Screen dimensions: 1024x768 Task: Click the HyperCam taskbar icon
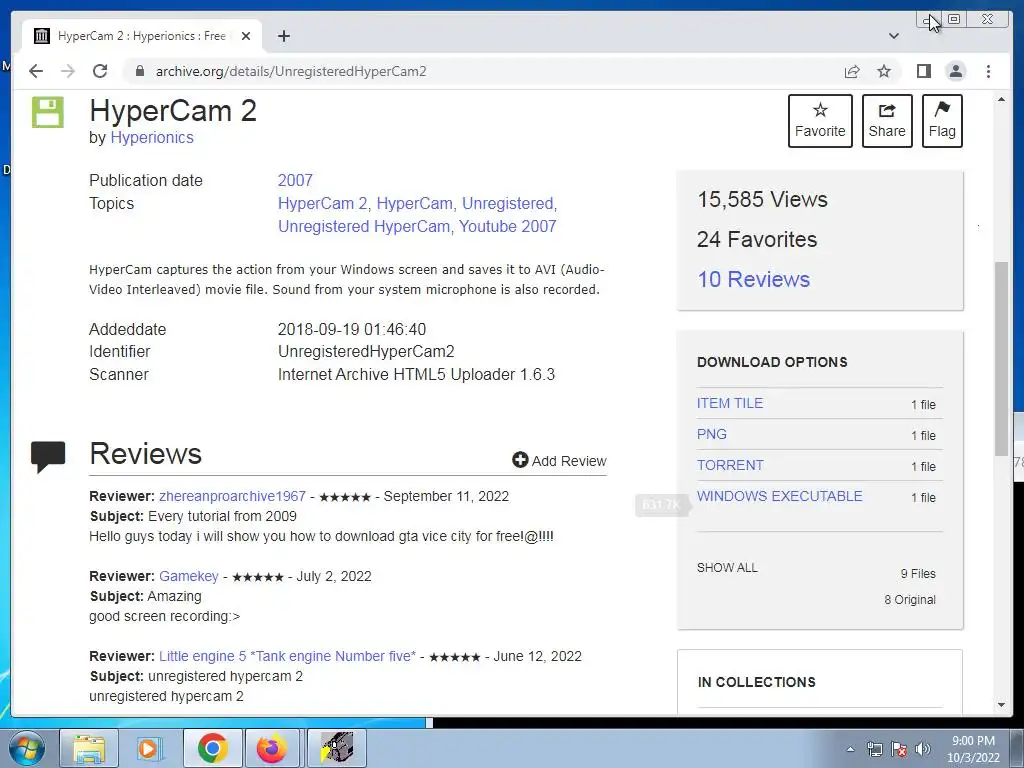pyautogui.click(x=336, y=748)
